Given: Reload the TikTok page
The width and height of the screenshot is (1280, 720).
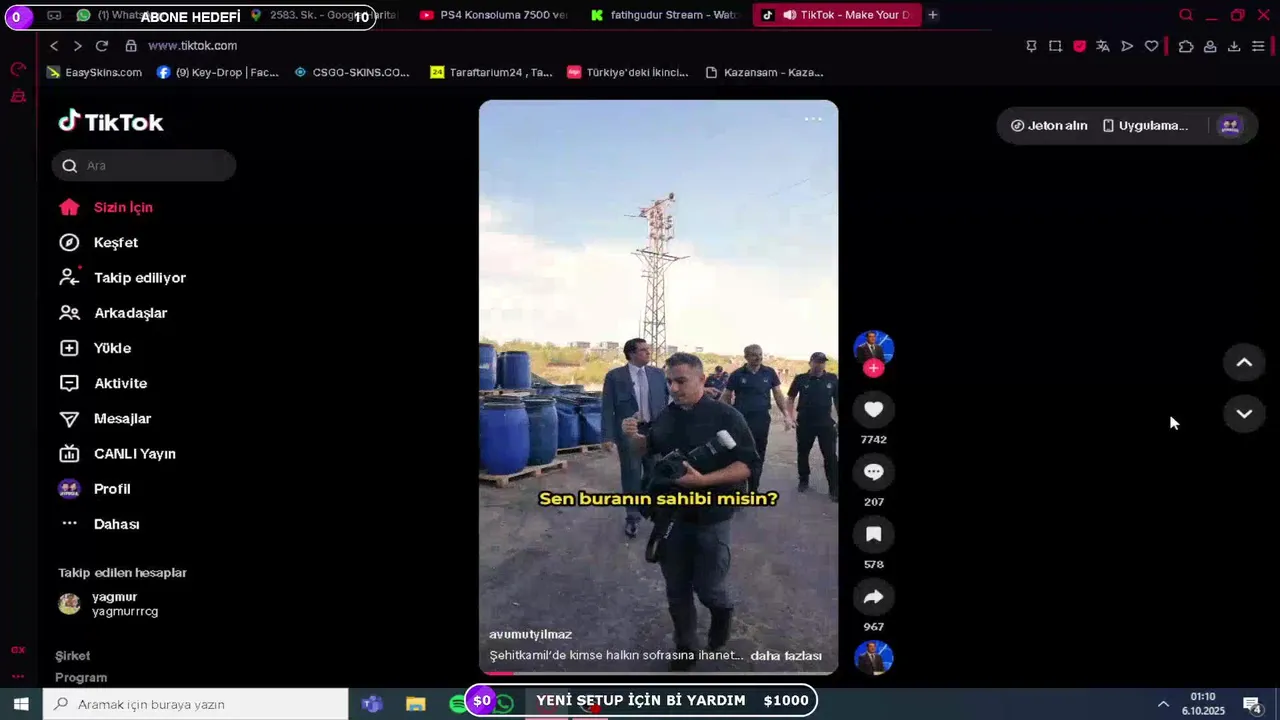Looking at the screenshot, I should (x=102, y=46).
